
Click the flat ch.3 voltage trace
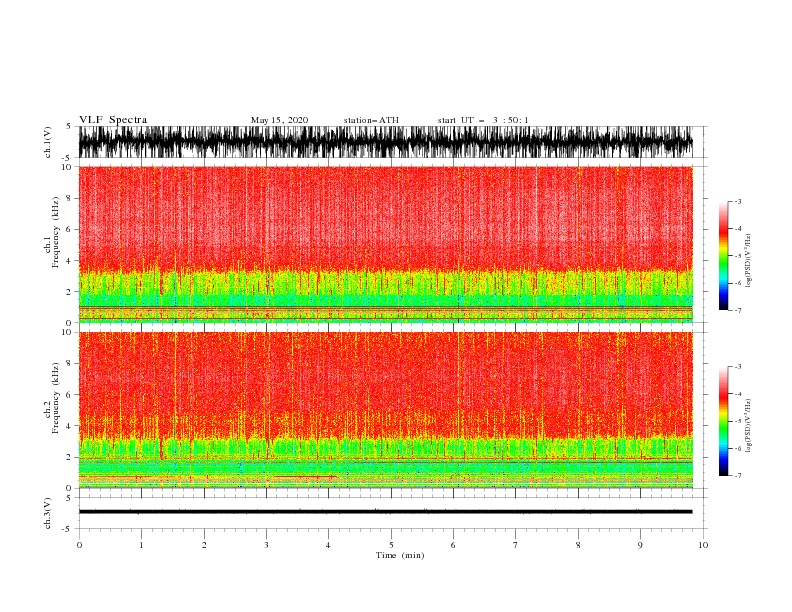point(385,512)
